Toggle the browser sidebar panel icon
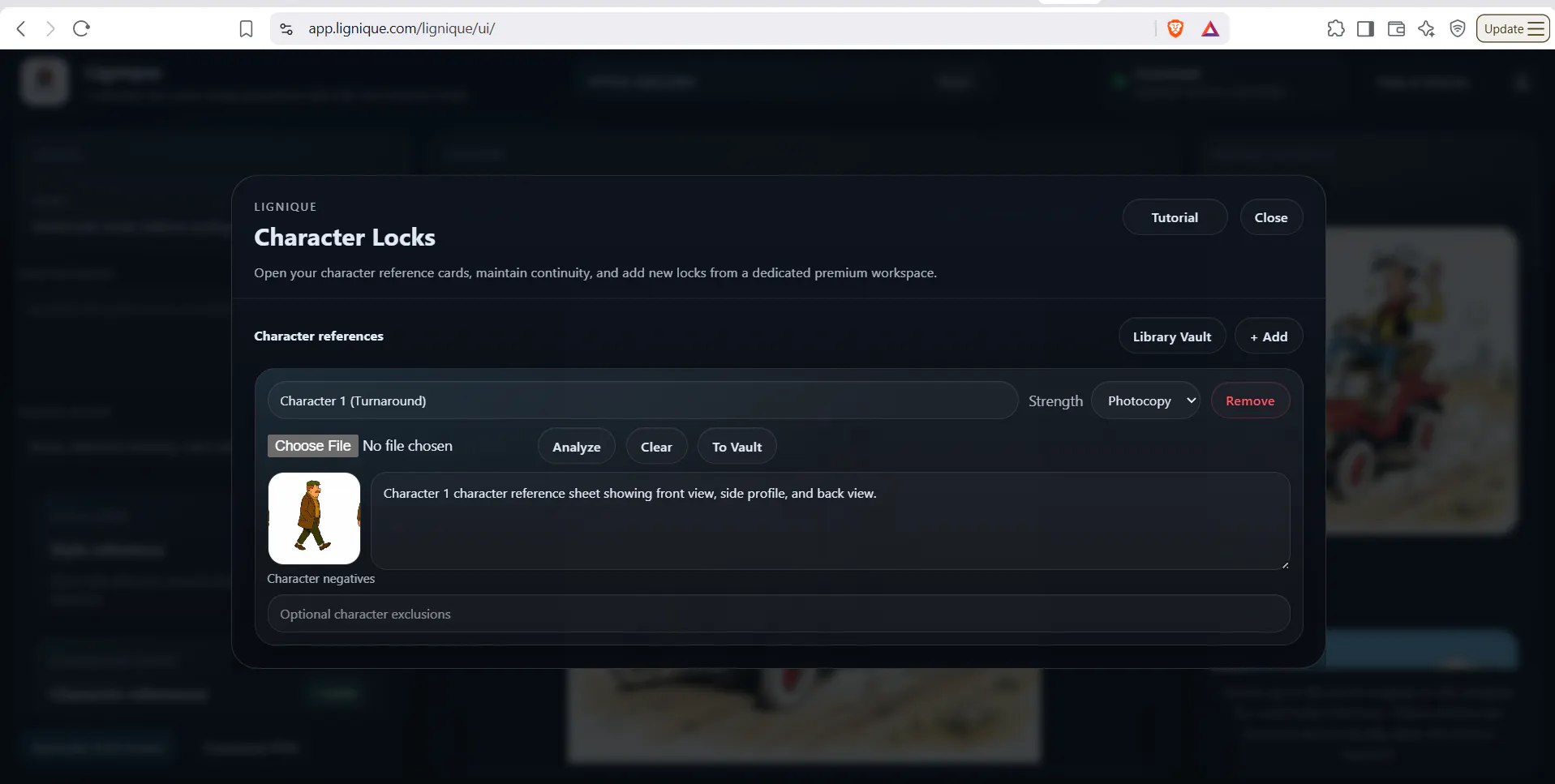Viewport: 1555px width, 784px height. pos(1365,29)
